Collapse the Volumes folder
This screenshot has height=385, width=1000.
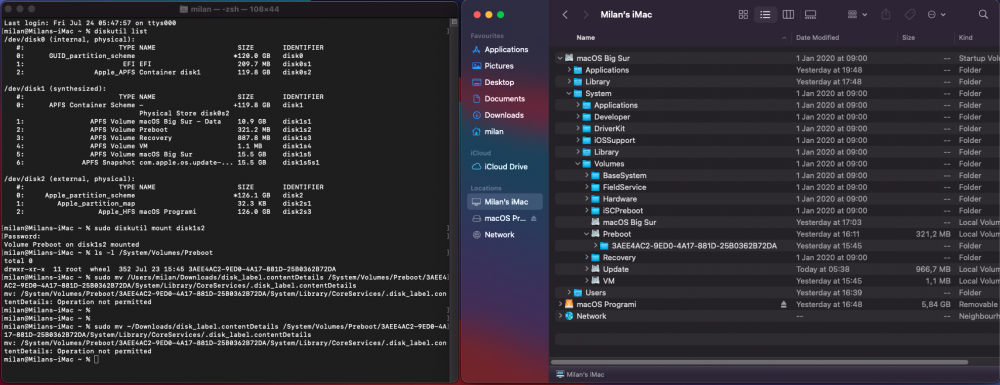point(578,164)
